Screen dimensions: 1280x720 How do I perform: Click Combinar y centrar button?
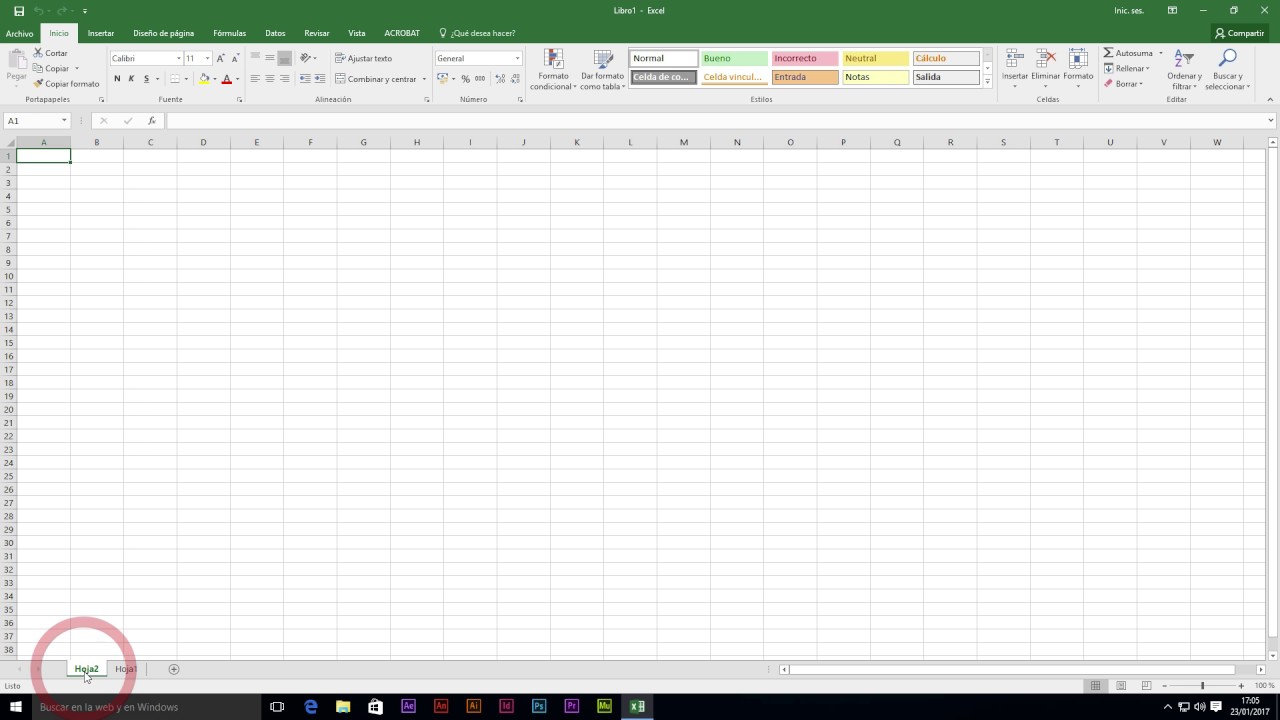376,79
